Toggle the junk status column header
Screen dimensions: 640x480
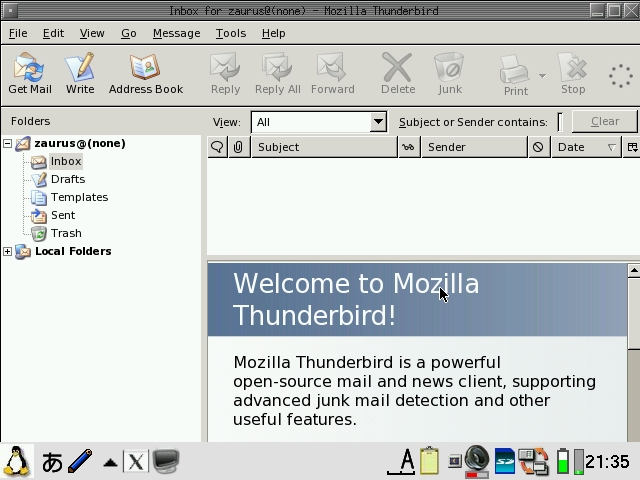click(x=538, y=147)
